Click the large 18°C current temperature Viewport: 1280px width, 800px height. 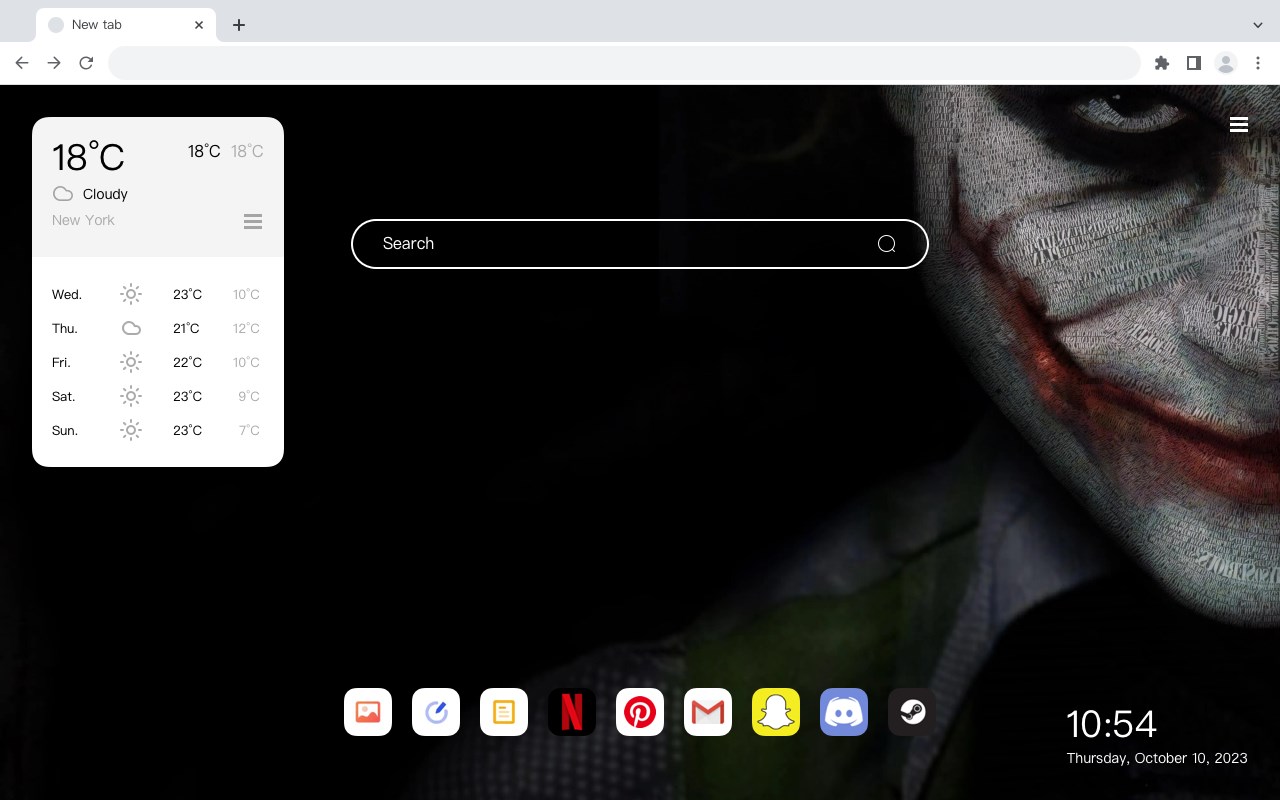click(88, 157)
